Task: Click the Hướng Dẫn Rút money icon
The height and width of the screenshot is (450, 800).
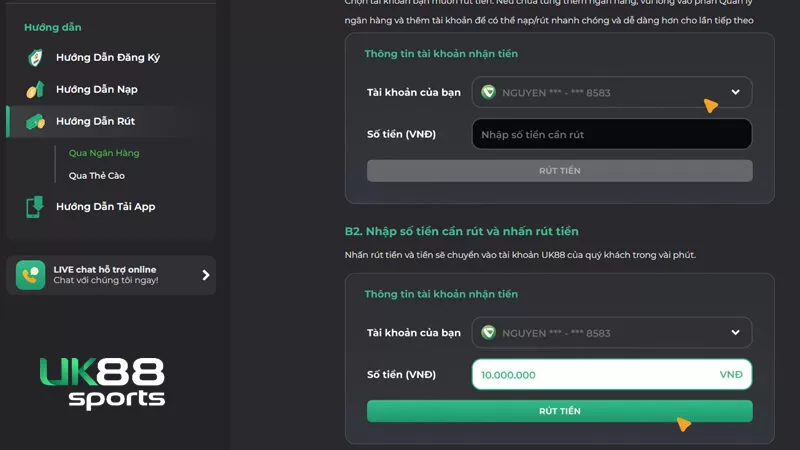Action: click(35, 121)
